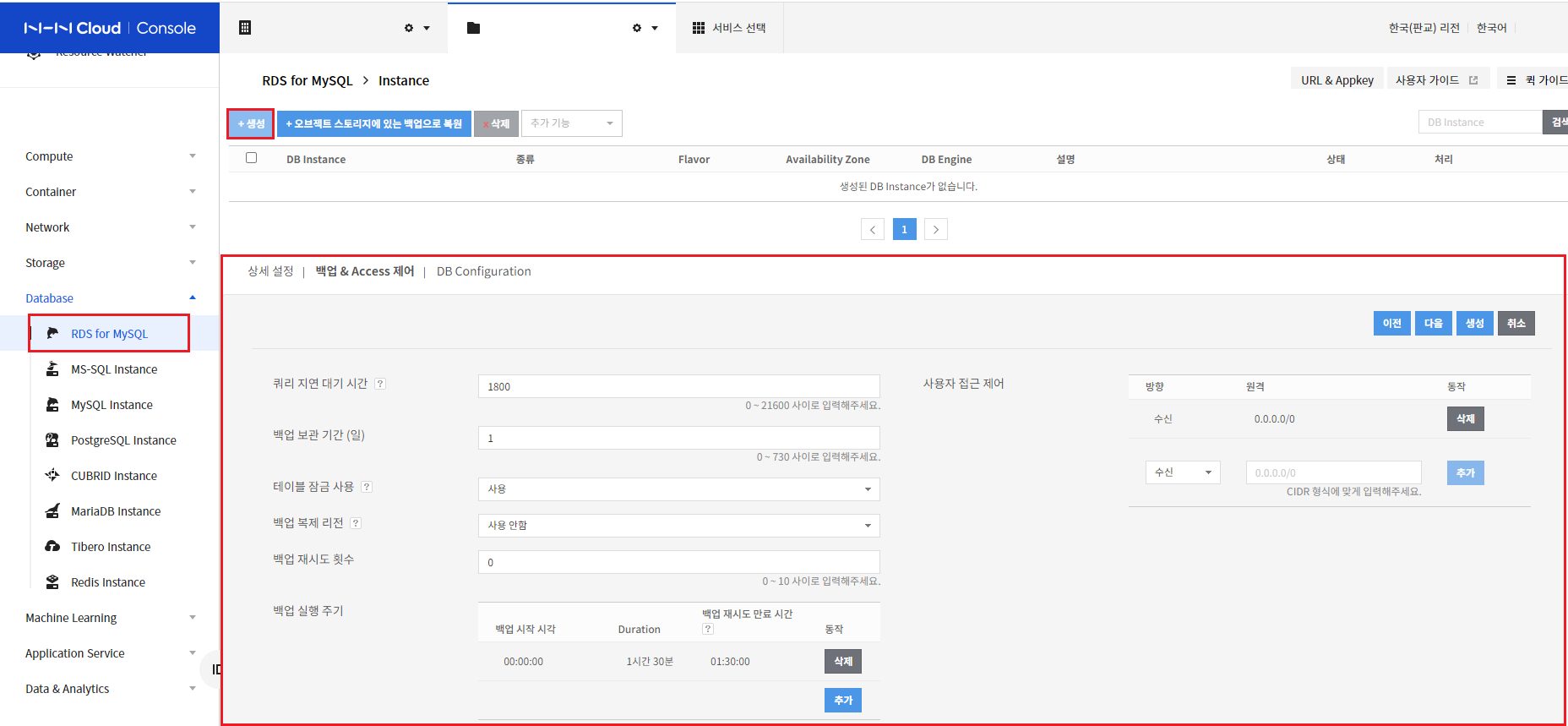This screenshot has width=1568, height=726.
Task: Open the 테이블 잠금 사용 dropdown
Action: pos(679,489)
